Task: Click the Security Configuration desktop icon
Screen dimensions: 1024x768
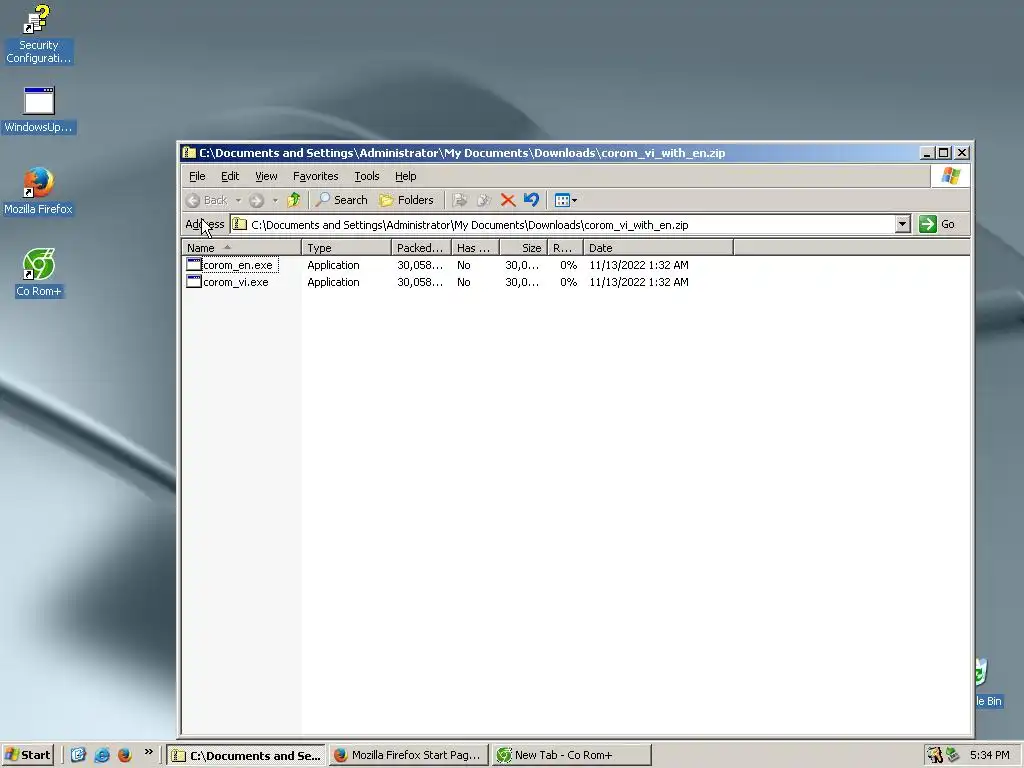Action: click(x=38, y=34)
